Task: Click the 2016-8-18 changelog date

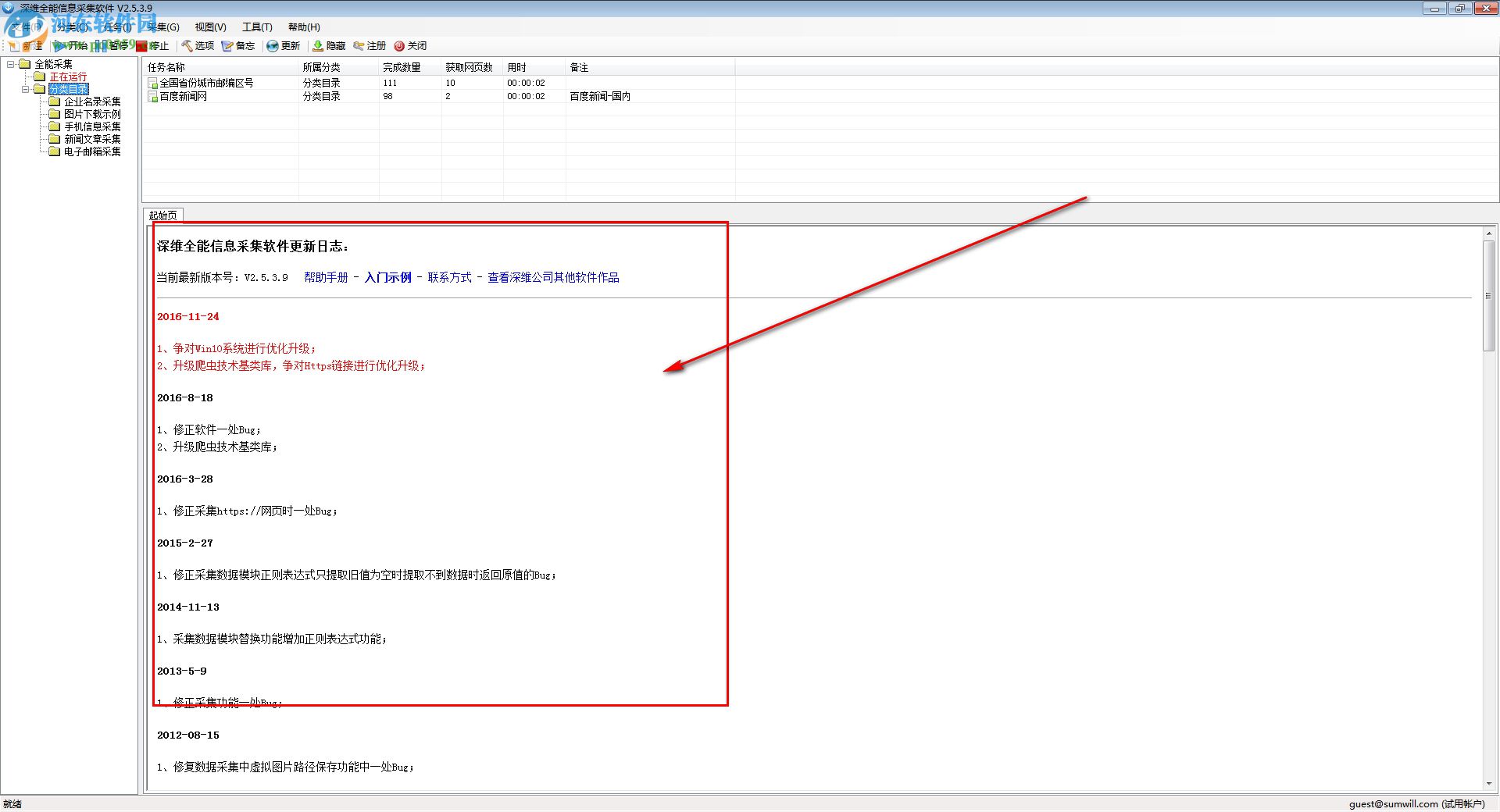Action: click(185, 398)
